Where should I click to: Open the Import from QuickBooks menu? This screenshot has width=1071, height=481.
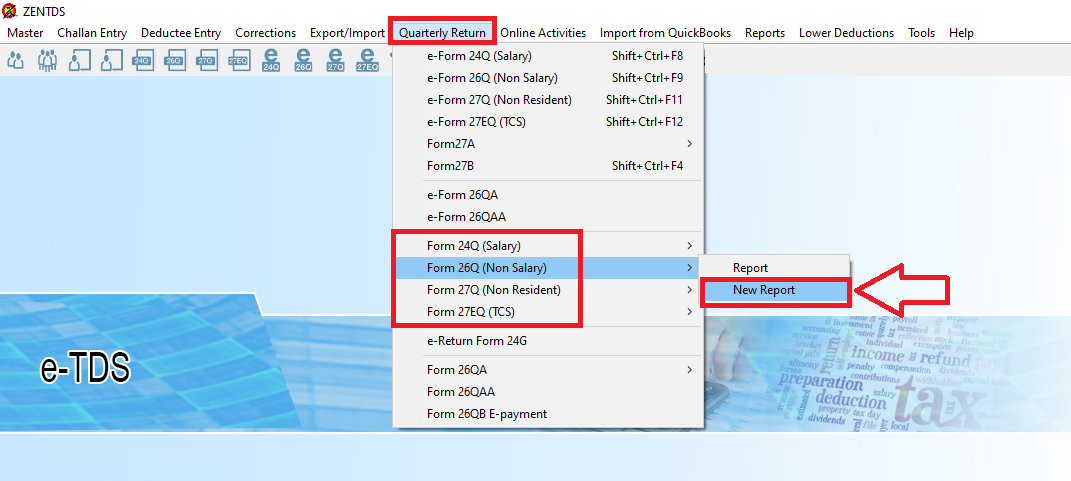coord(665,33)
